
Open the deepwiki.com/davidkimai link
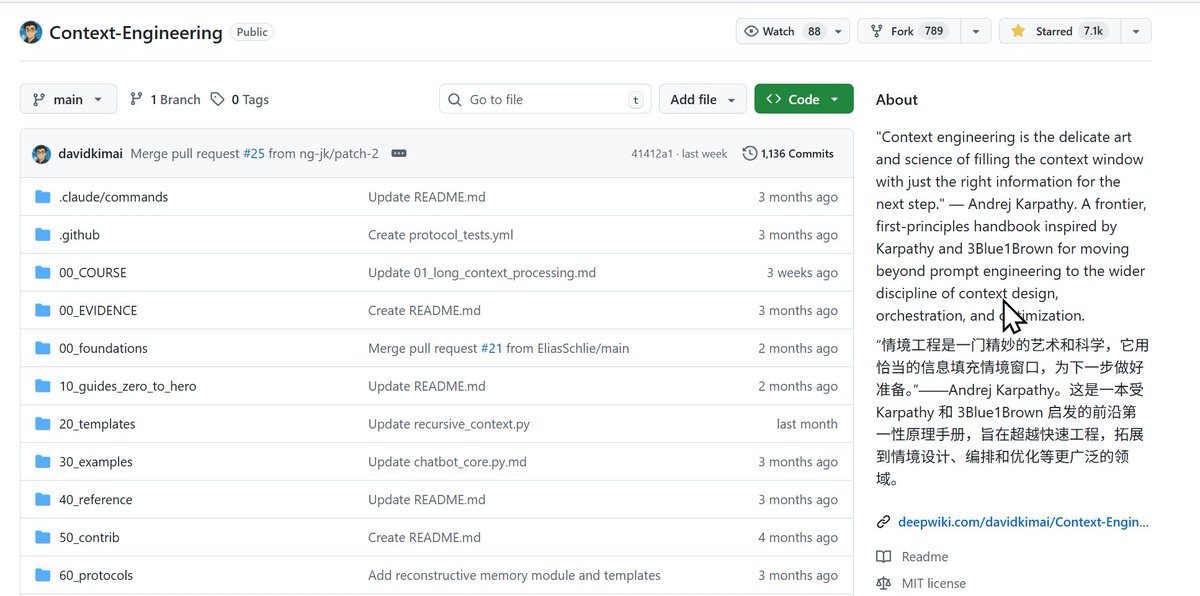click(1023, 522)
